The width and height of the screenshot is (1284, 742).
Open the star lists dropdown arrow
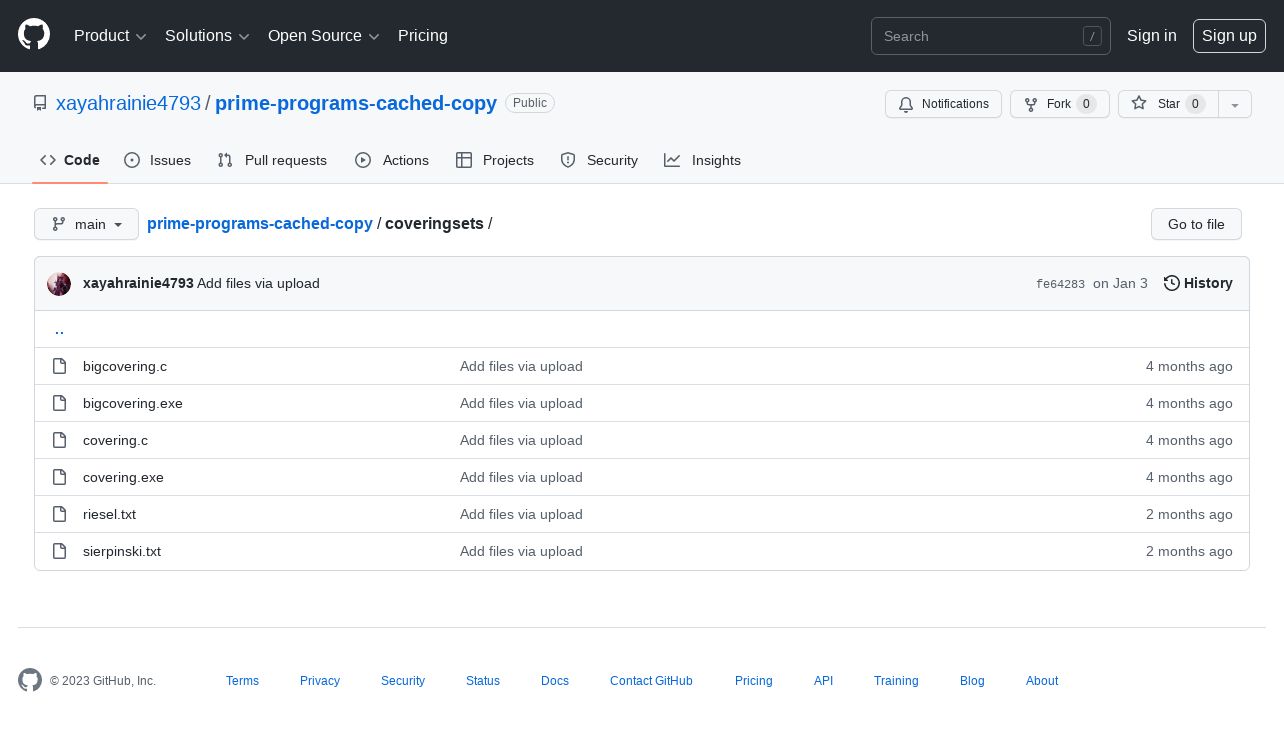point(1235,104)
